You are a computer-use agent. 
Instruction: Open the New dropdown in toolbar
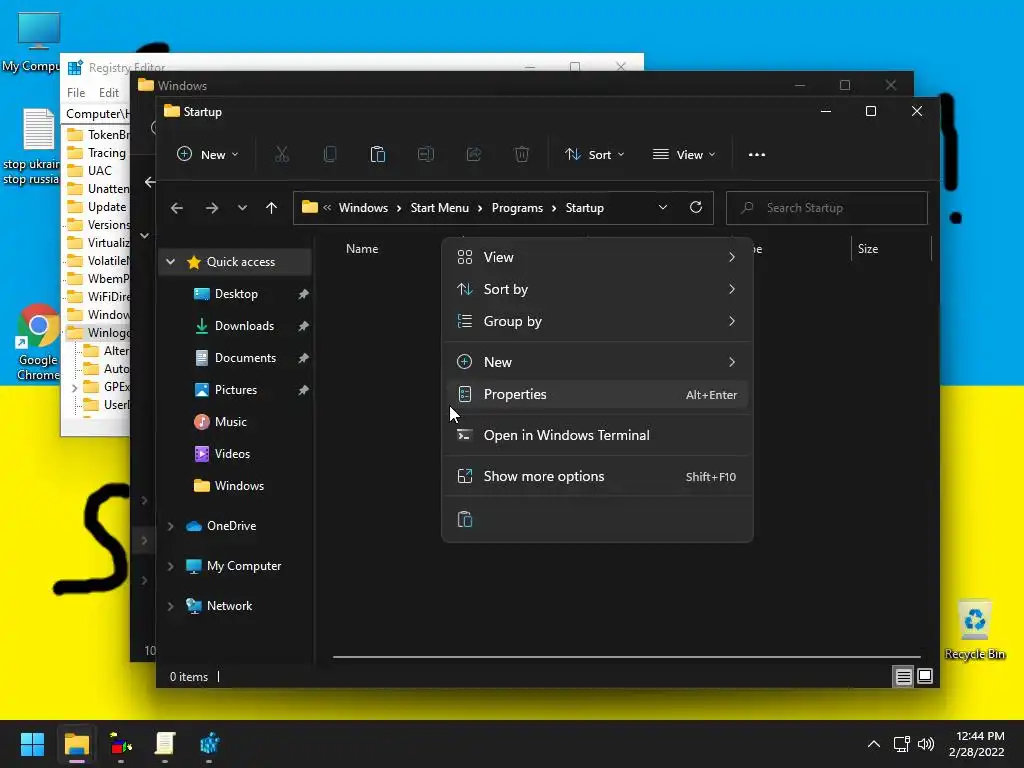[208, 155]
